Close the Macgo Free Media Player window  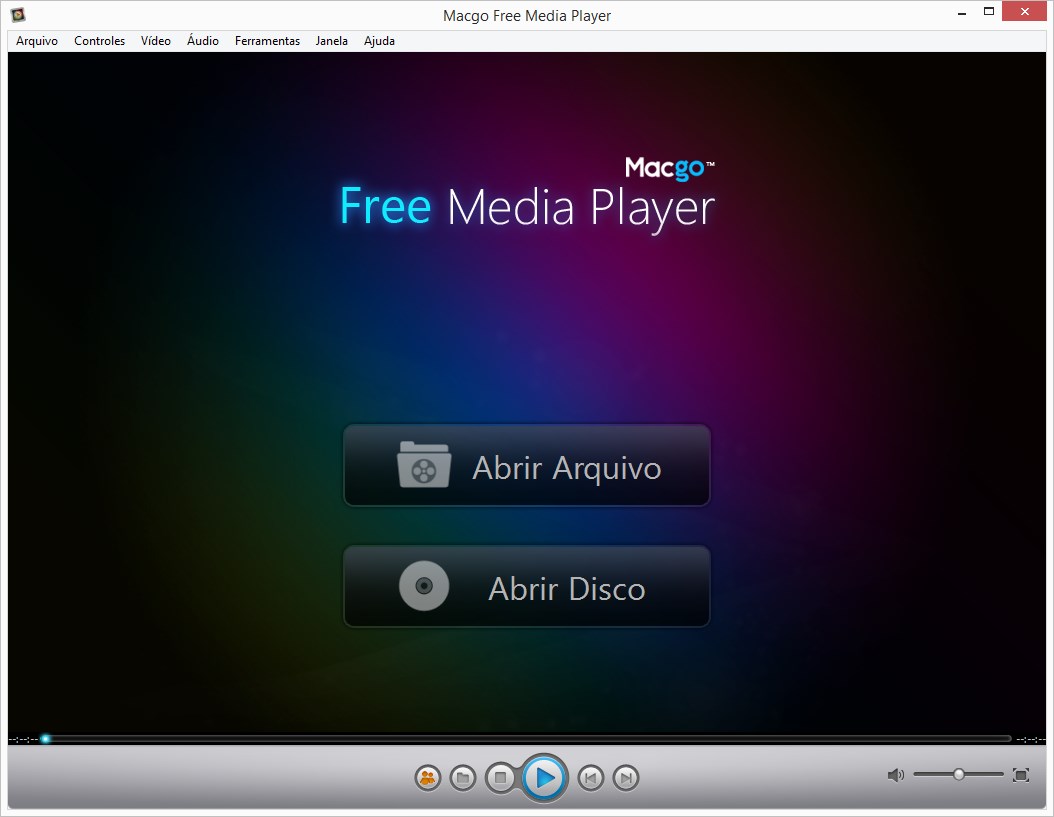pos(1024,11)
